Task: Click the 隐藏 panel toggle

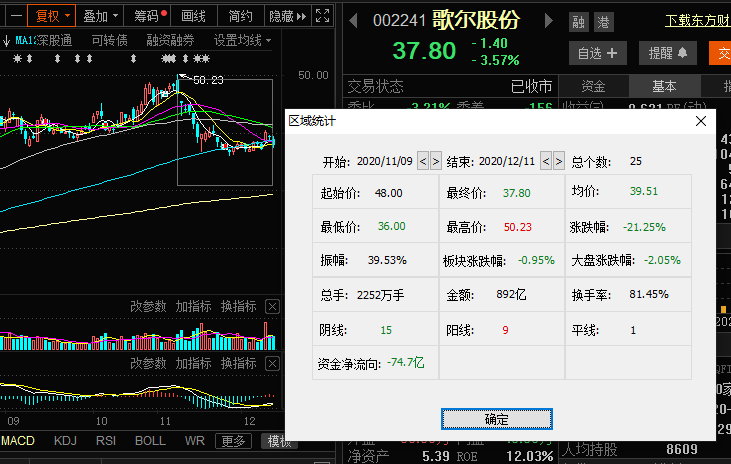Action: [x=287, y=16]
